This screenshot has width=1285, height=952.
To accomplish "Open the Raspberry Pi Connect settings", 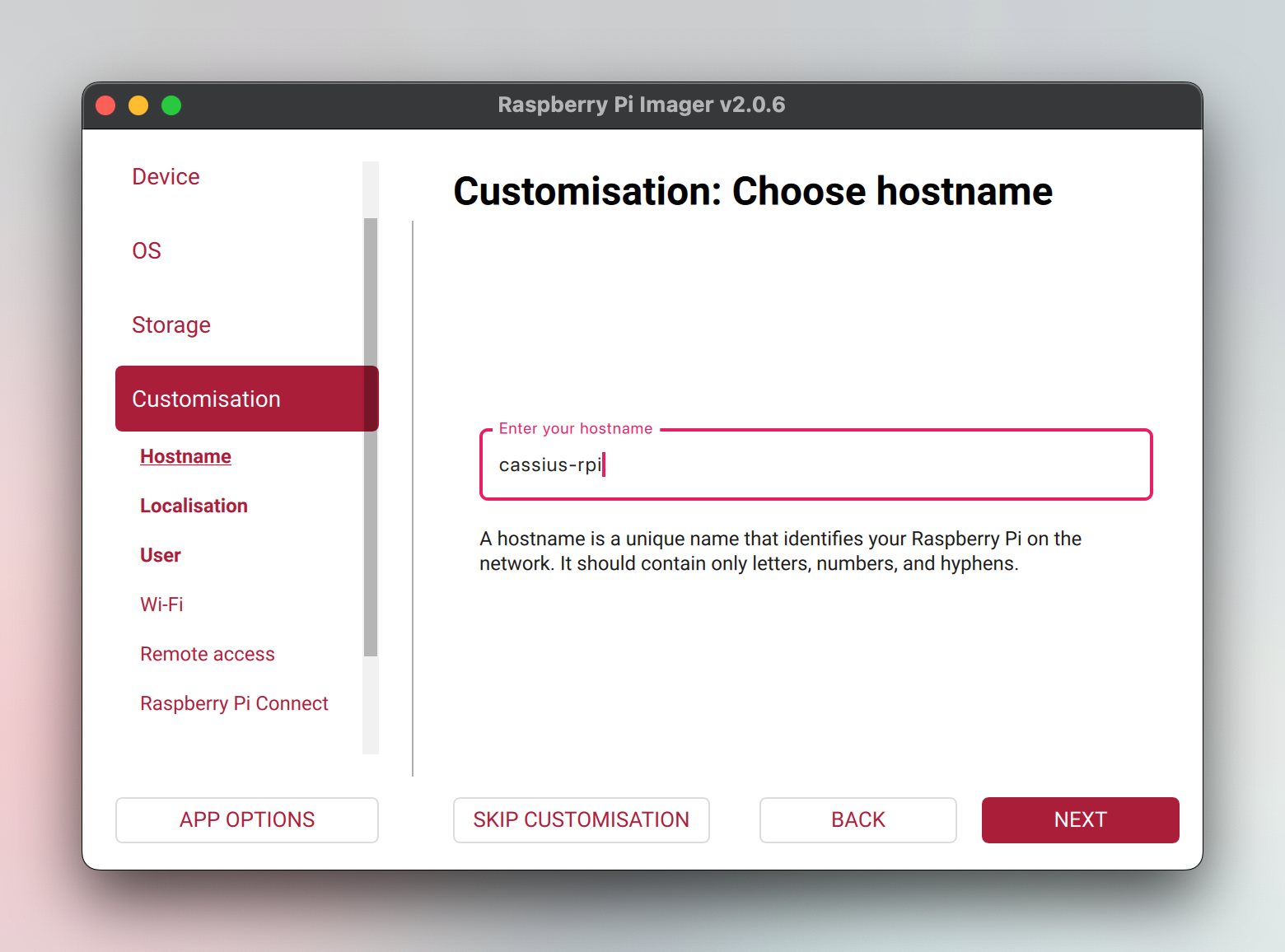I will click(234, 702).
